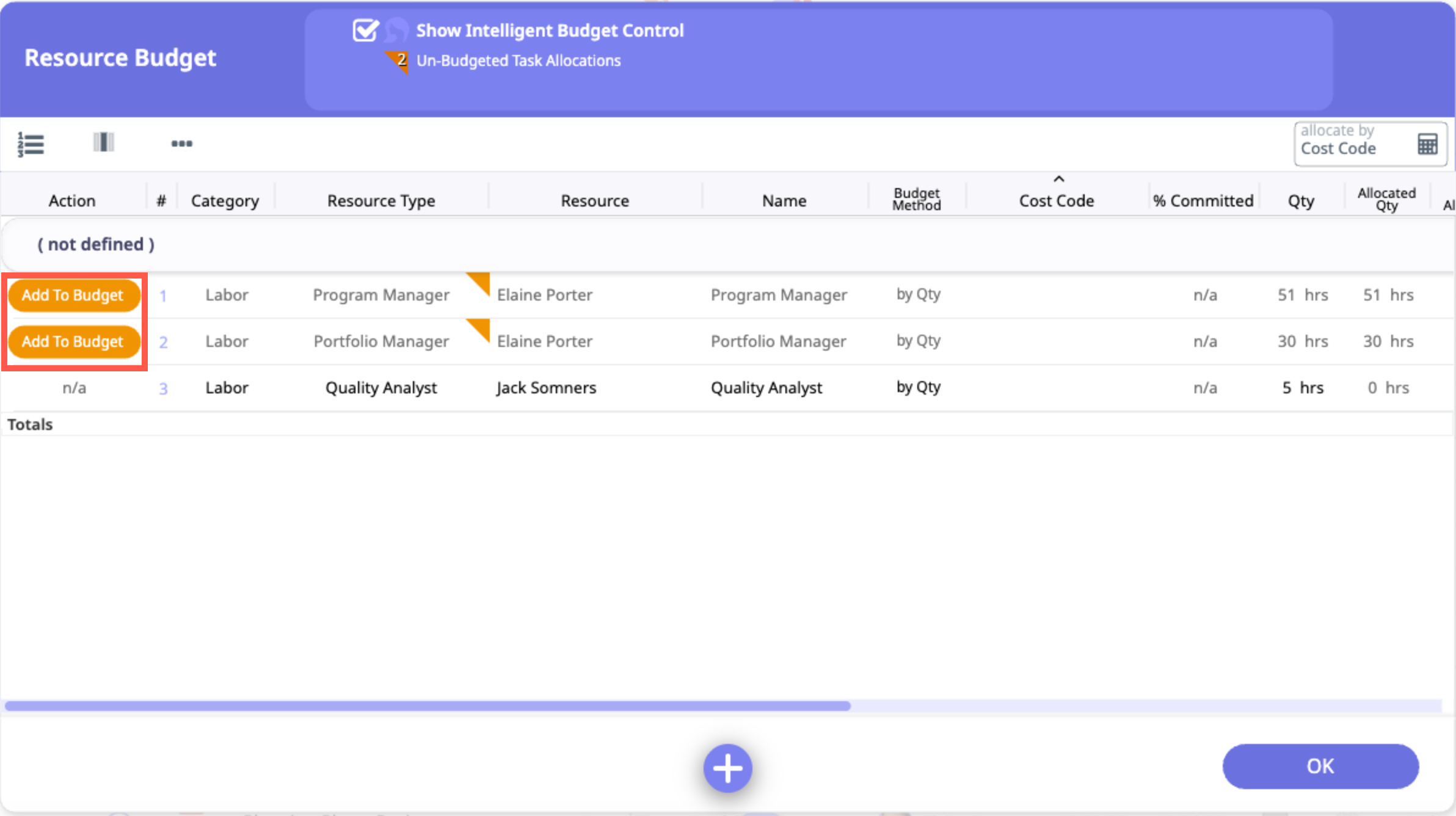The image size is (1456, 816).
Task: Click the calculator icon by Cost Code
Action: click(1427, 145)
